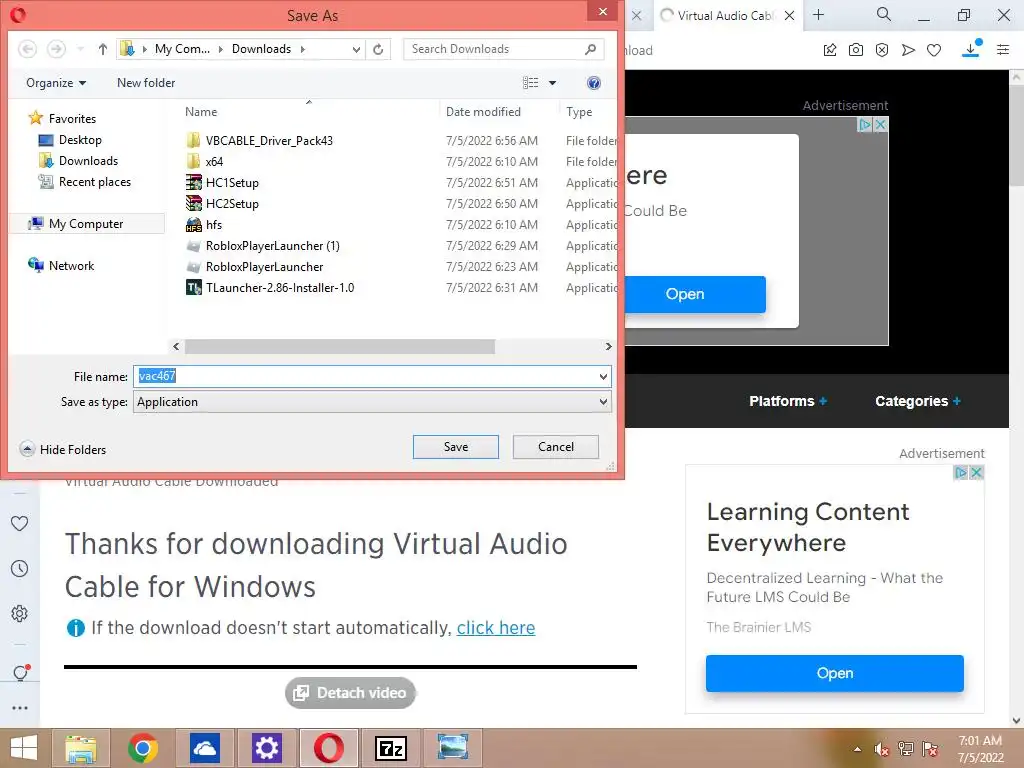Select HC1Setup file
The image size is (1024, 768).
232,183
